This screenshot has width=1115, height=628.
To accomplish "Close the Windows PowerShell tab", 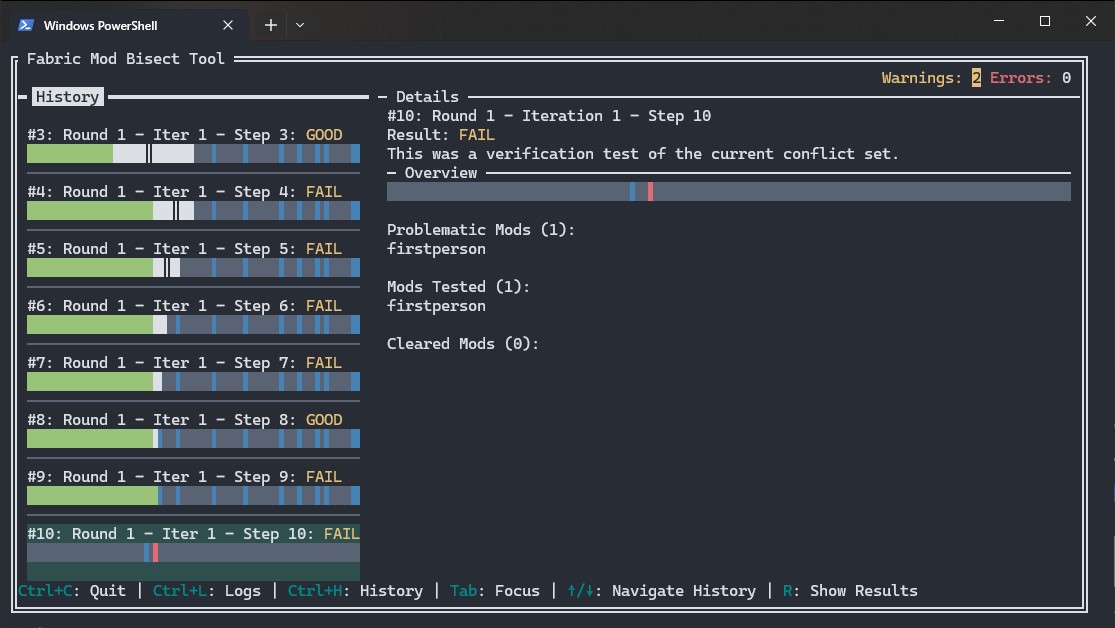I will pos(228,25).
